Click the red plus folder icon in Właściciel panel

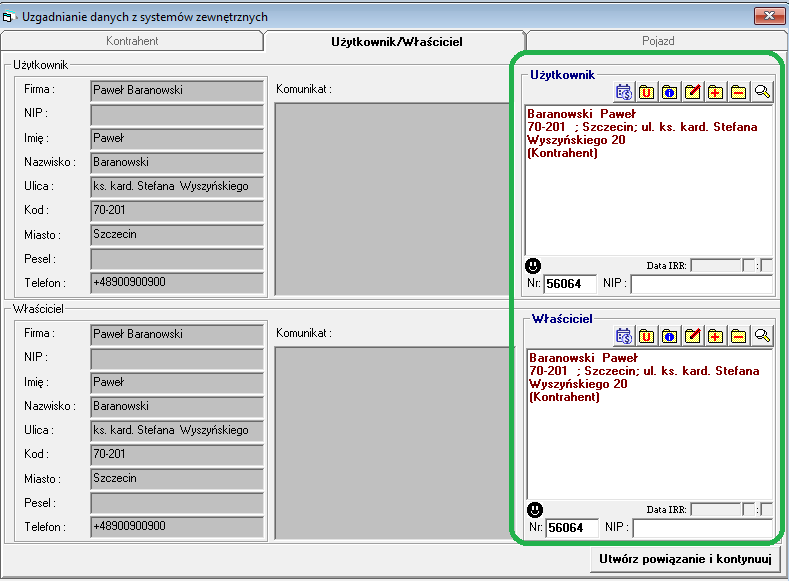(715, 335)
